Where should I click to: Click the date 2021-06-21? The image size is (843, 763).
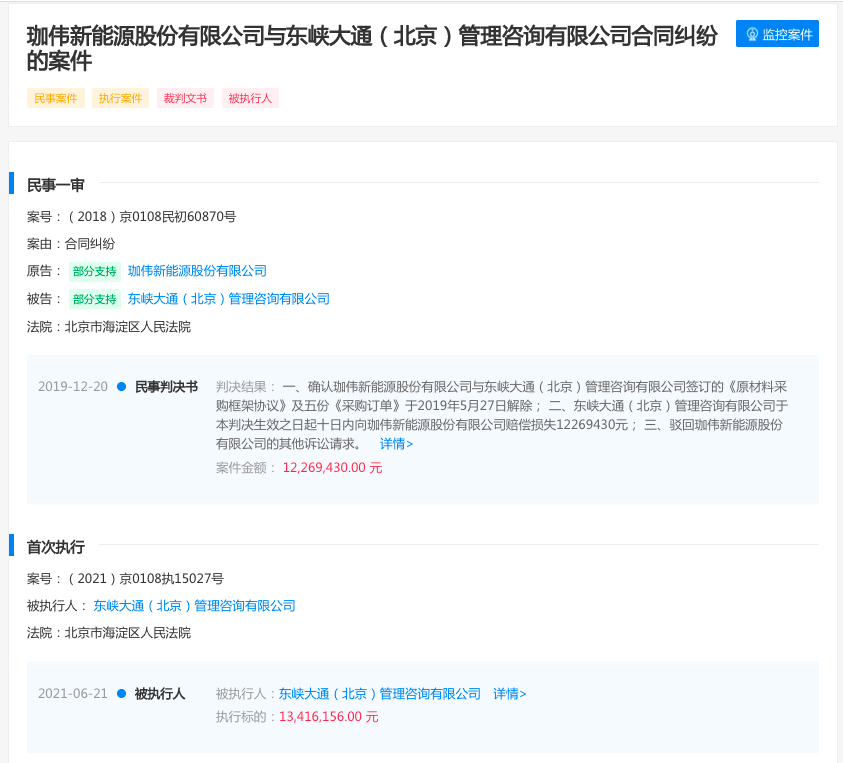pyautogui.click(x=73, y=694)
